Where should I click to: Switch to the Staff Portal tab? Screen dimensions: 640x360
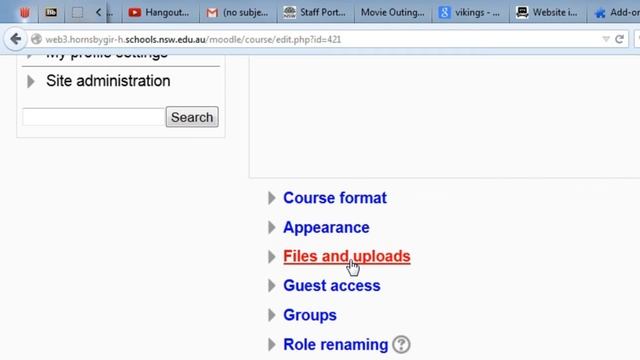click(x=315, y=12)
